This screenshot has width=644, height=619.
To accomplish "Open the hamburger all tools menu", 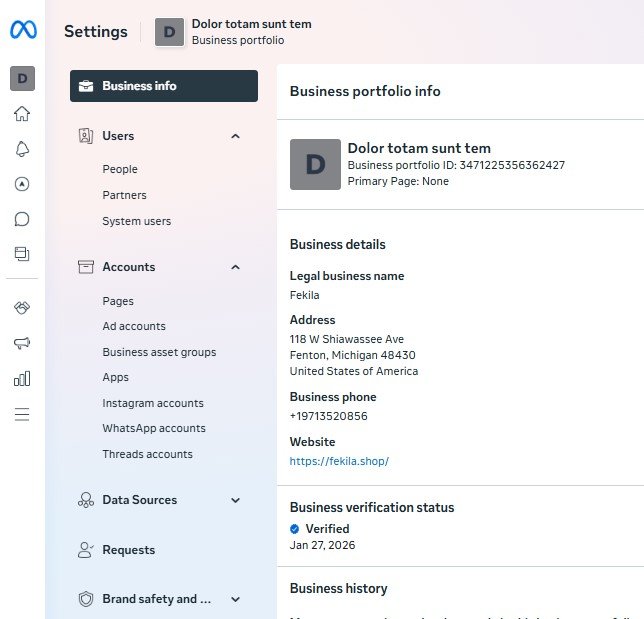I will (22, 414).
